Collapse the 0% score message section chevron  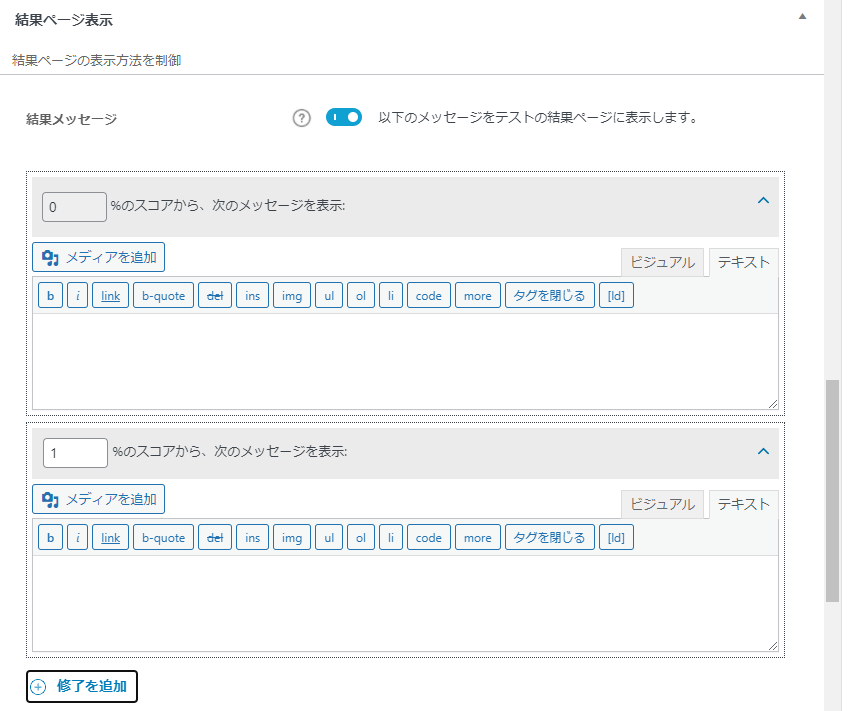click(x=763, y=200)
